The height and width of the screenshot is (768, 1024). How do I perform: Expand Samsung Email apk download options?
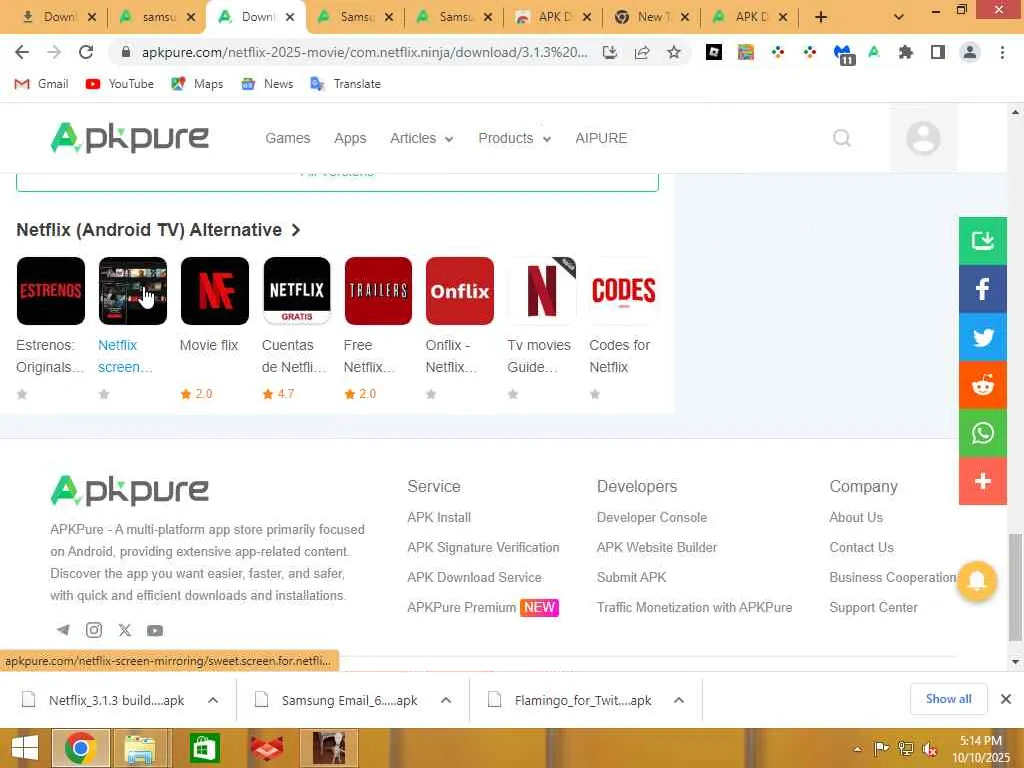click(x=446, y=700)
